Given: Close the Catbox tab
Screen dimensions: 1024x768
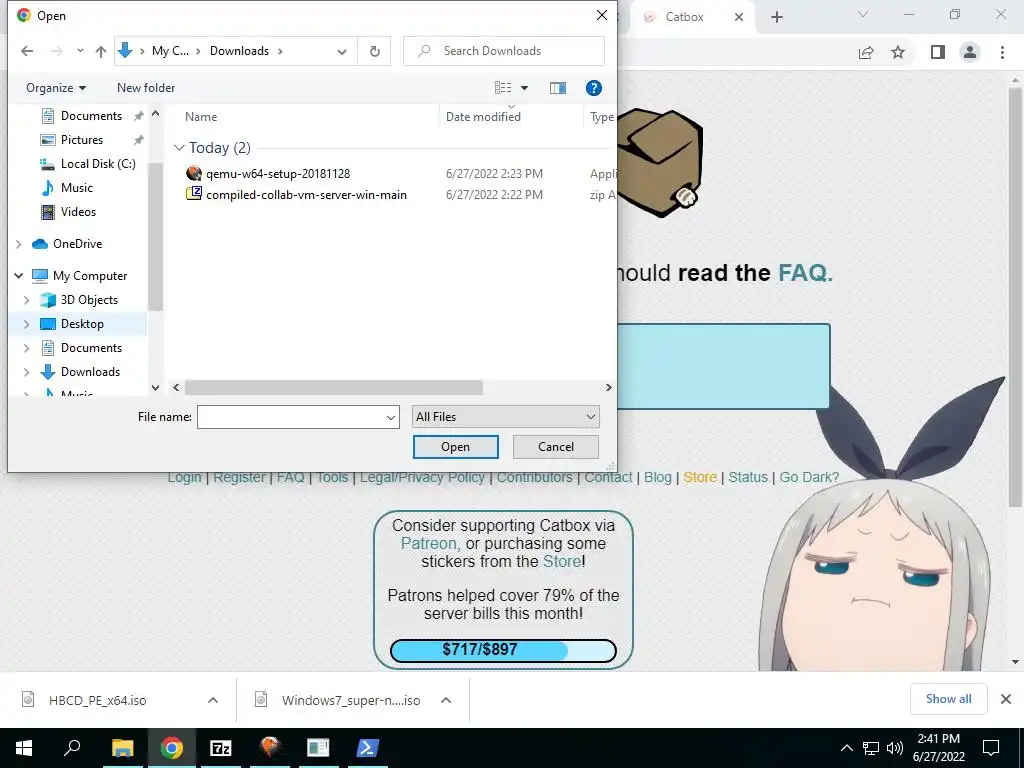Looking at the screenshot, I should point(739,17).
